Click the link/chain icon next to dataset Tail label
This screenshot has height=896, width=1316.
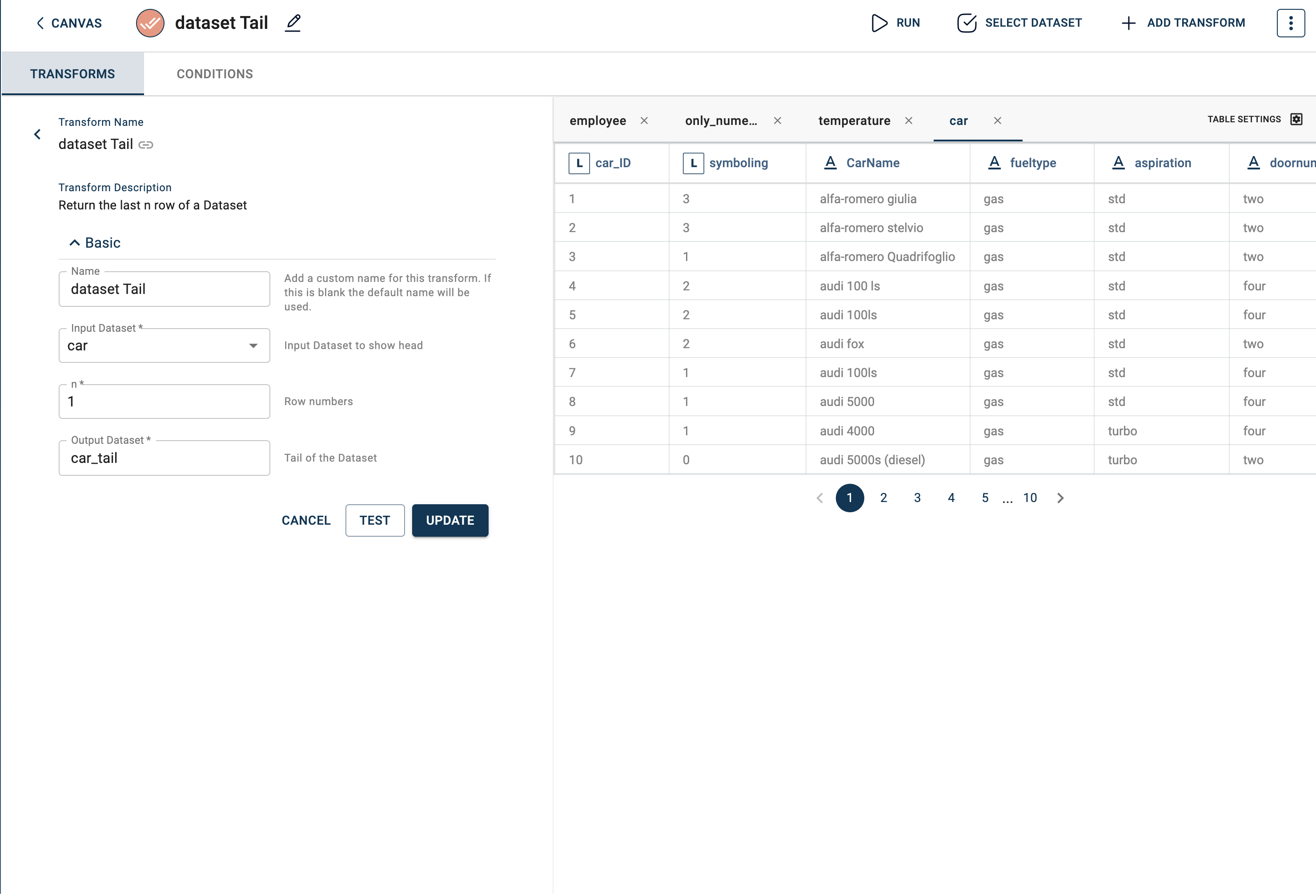tap(147, 144)
